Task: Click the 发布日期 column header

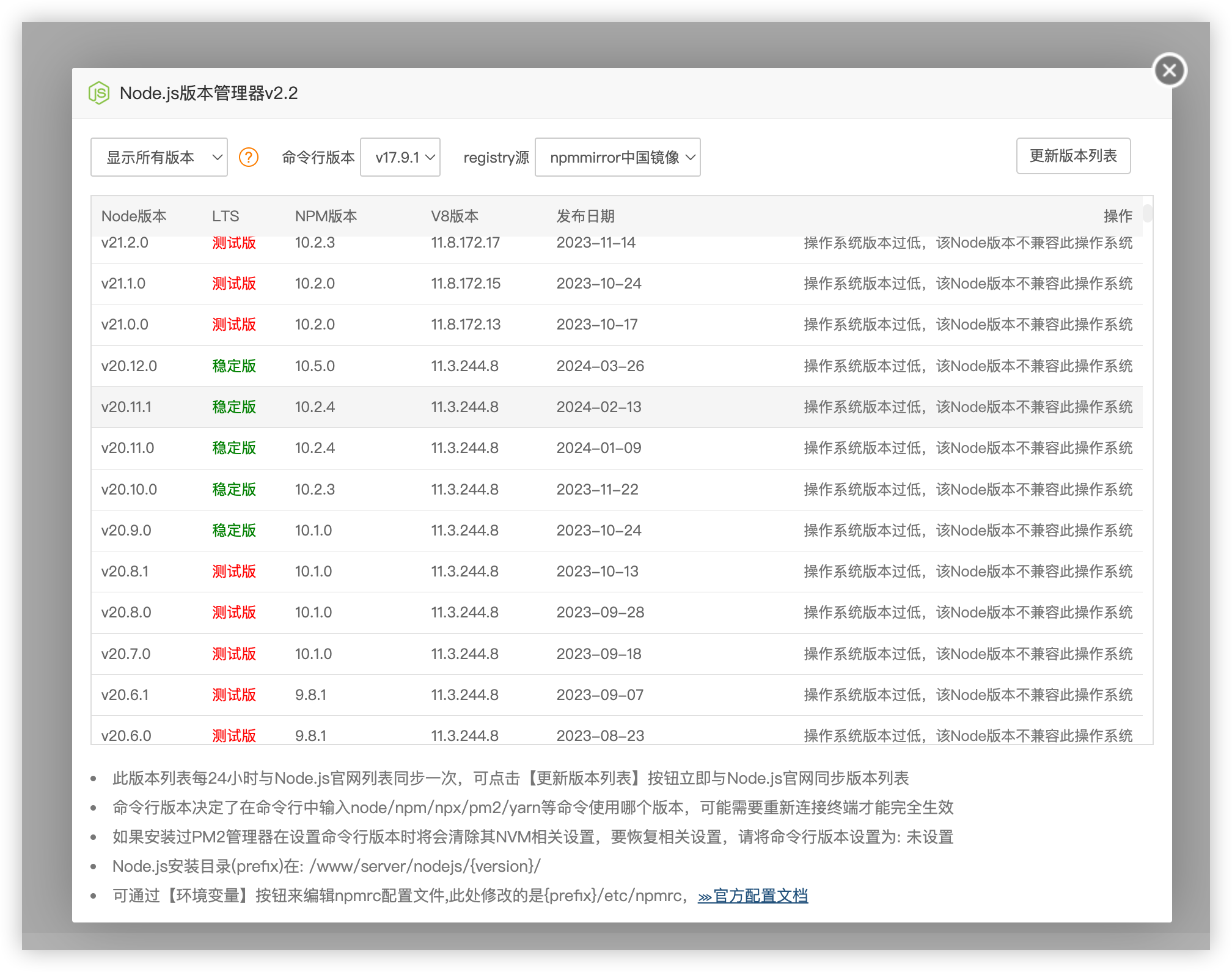Action: [585, 216]
